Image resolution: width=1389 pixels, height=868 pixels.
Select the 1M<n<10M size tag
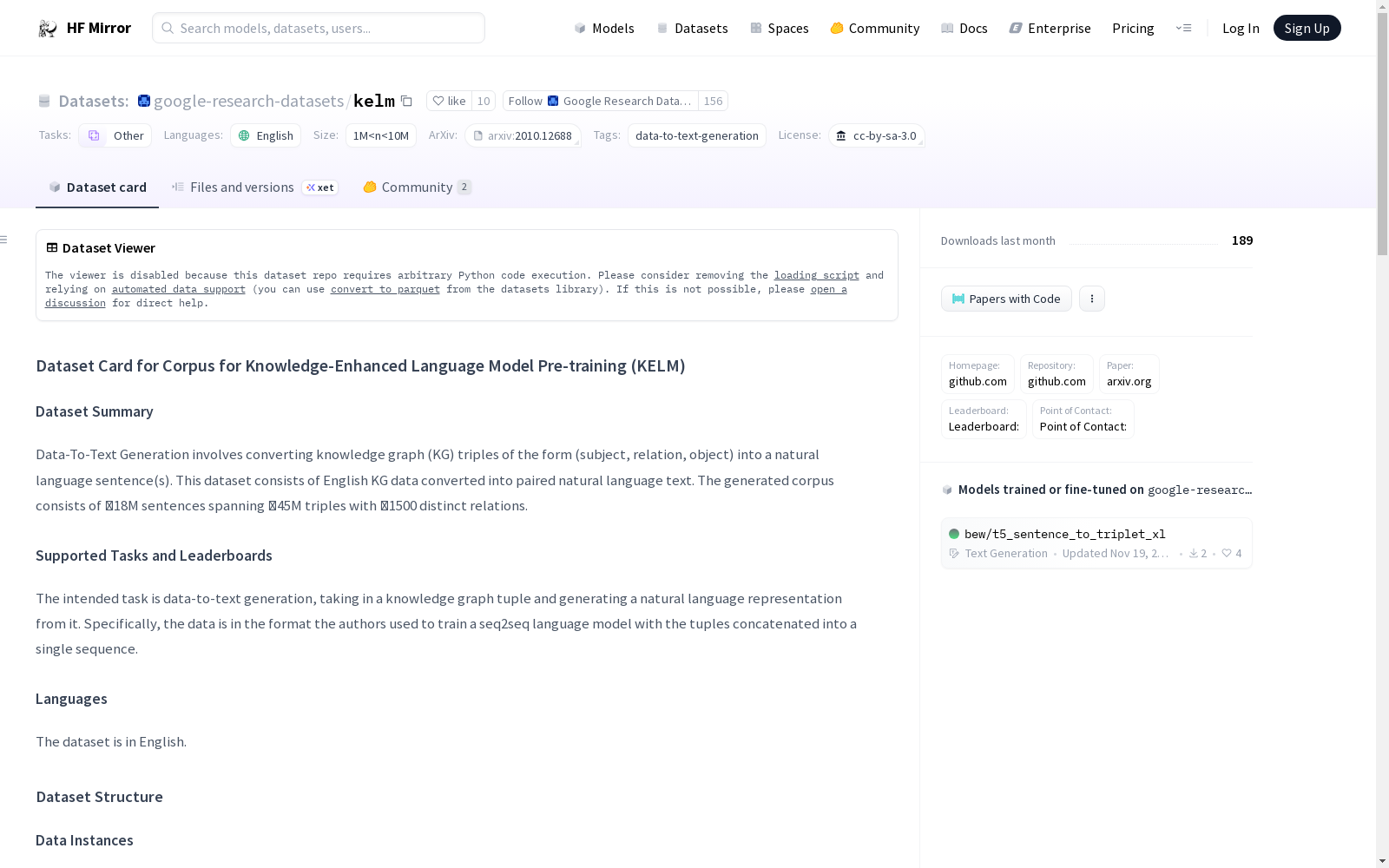(381, 135)
